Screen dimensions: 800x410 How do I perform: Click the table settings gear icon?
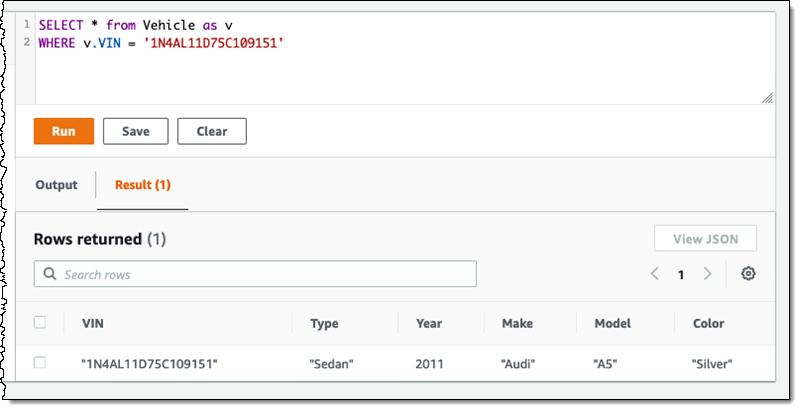(747, 274)
